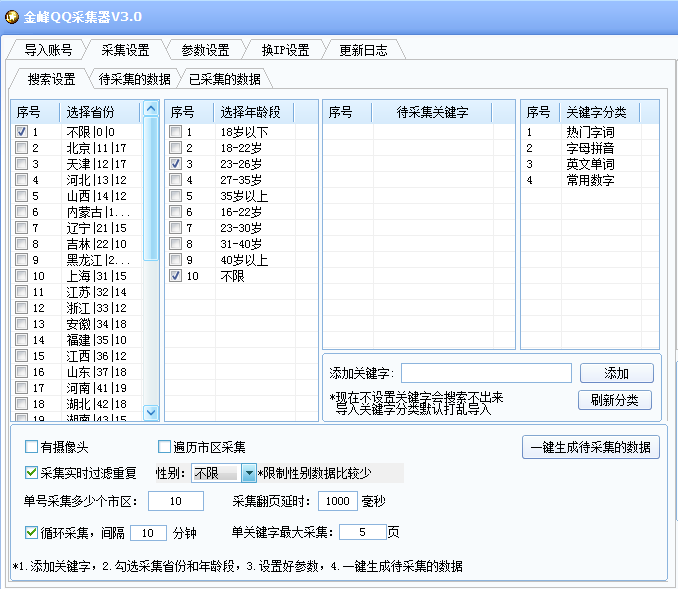
Task: Open the 已采集的数据 sub-tab
Action: coord(225,79)
